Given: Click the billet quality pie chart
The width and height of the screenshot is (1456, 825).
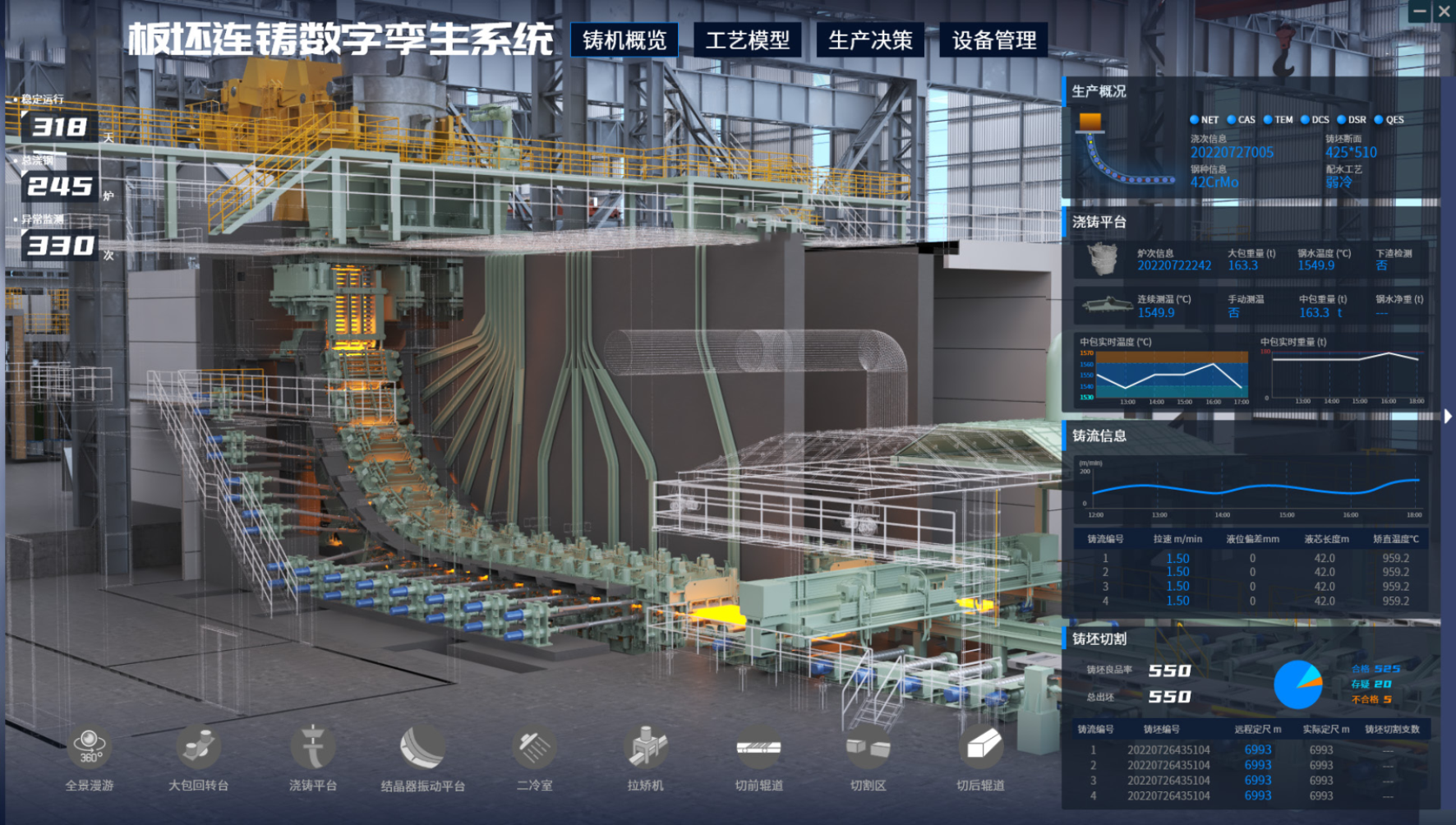Looking at the screenshot, I should pos(1297,684).
